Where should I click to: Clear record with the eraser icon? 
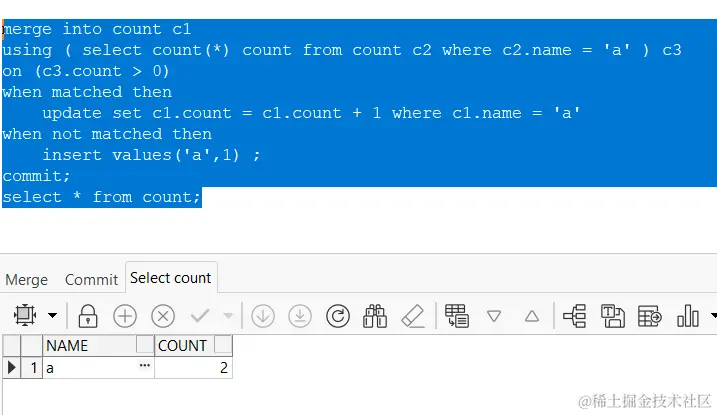[x=413, y=316]
